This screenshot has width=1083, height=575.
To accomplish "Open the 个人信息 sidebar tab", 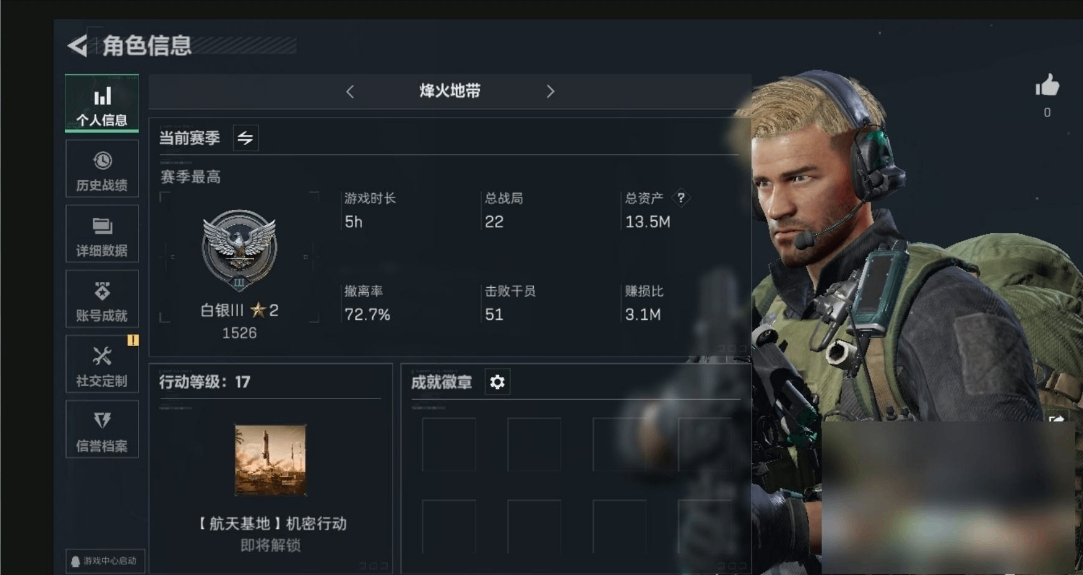I will (102, 104).
